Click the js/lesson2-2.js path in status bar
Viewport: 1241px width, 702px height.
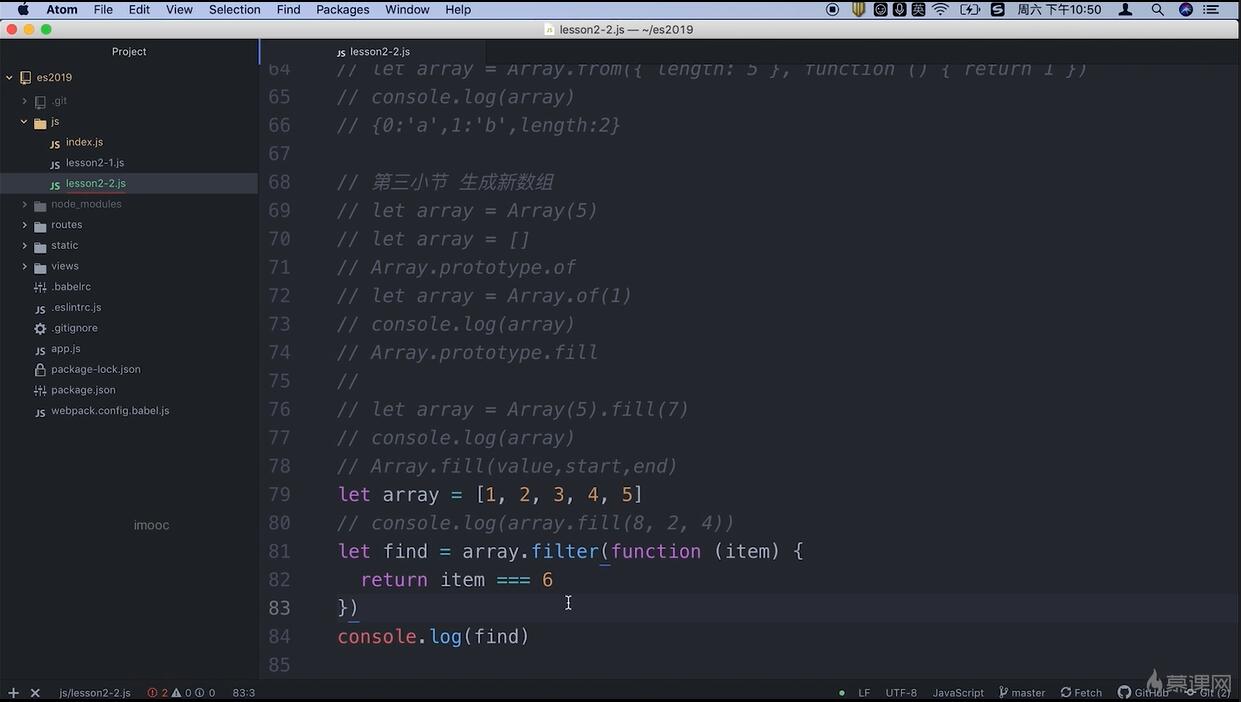coord(95,693)
